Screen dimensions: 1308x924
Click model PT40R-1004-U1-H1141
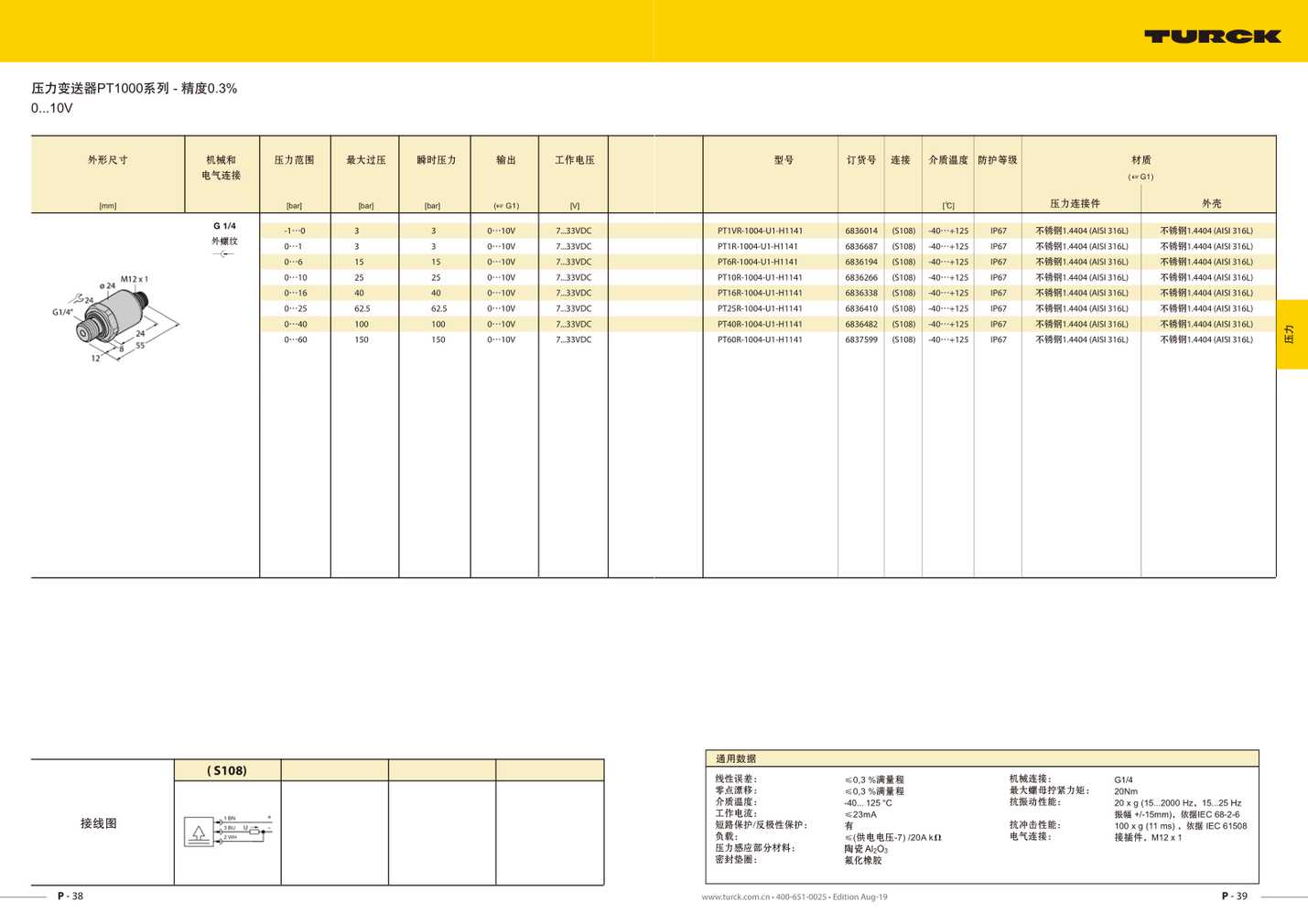(760, 324)
